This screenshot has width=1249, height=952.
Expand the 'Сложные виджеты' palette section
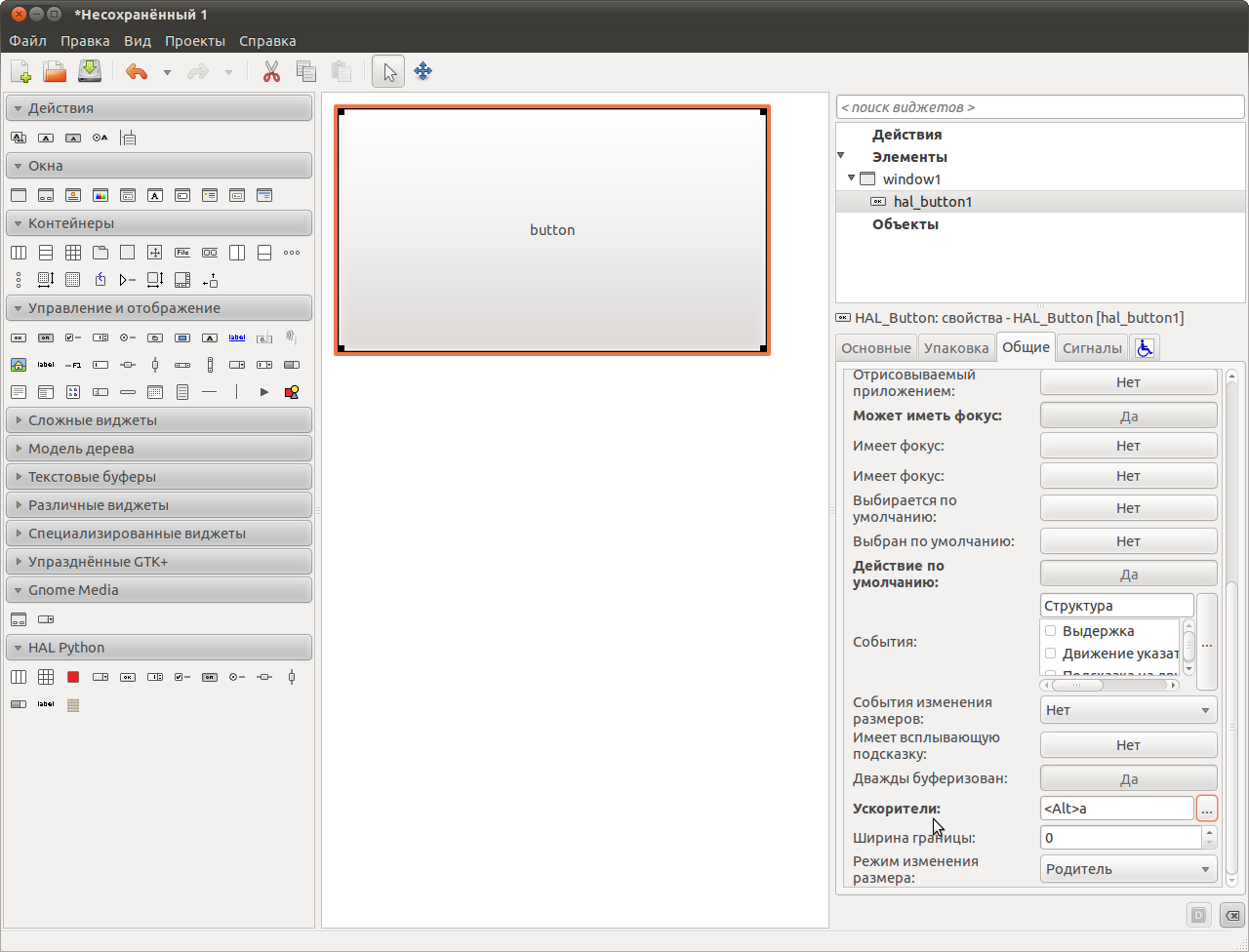click(x=159, y=420)
